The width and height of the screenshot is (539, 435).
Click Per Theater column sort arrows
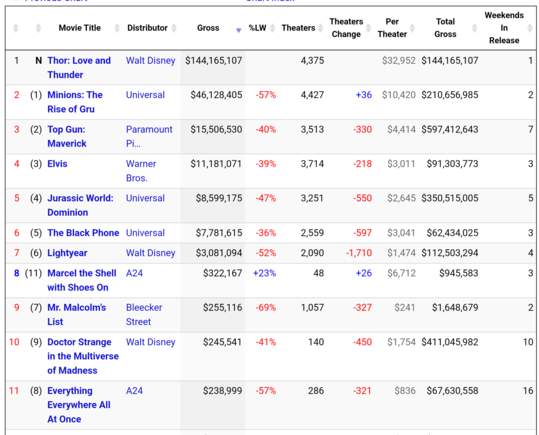412,28
